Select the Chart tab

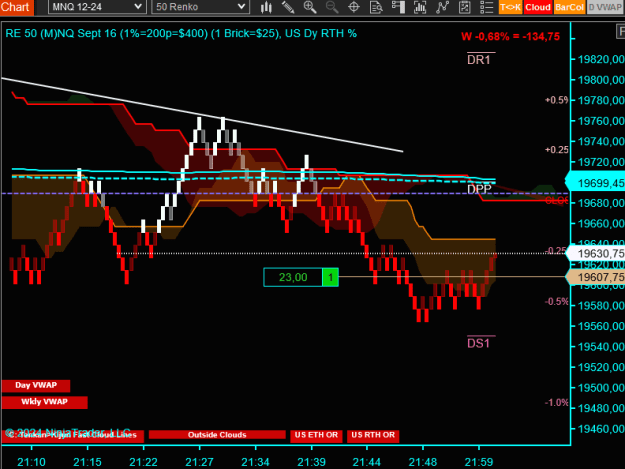[17, 7]
